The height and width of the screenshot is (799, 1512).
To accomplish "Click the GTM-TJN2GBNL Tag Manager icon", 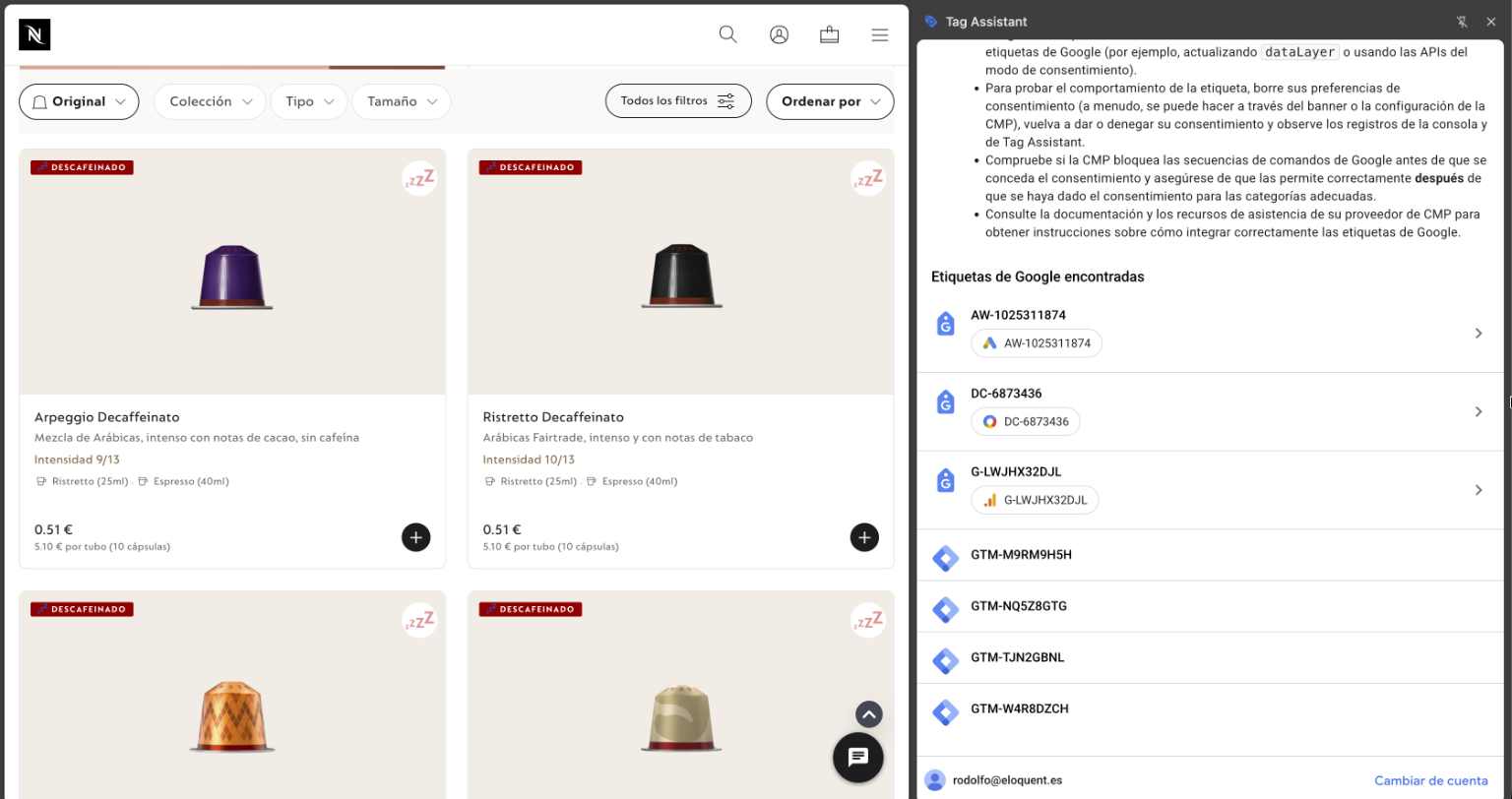I will tap(945, 661).
